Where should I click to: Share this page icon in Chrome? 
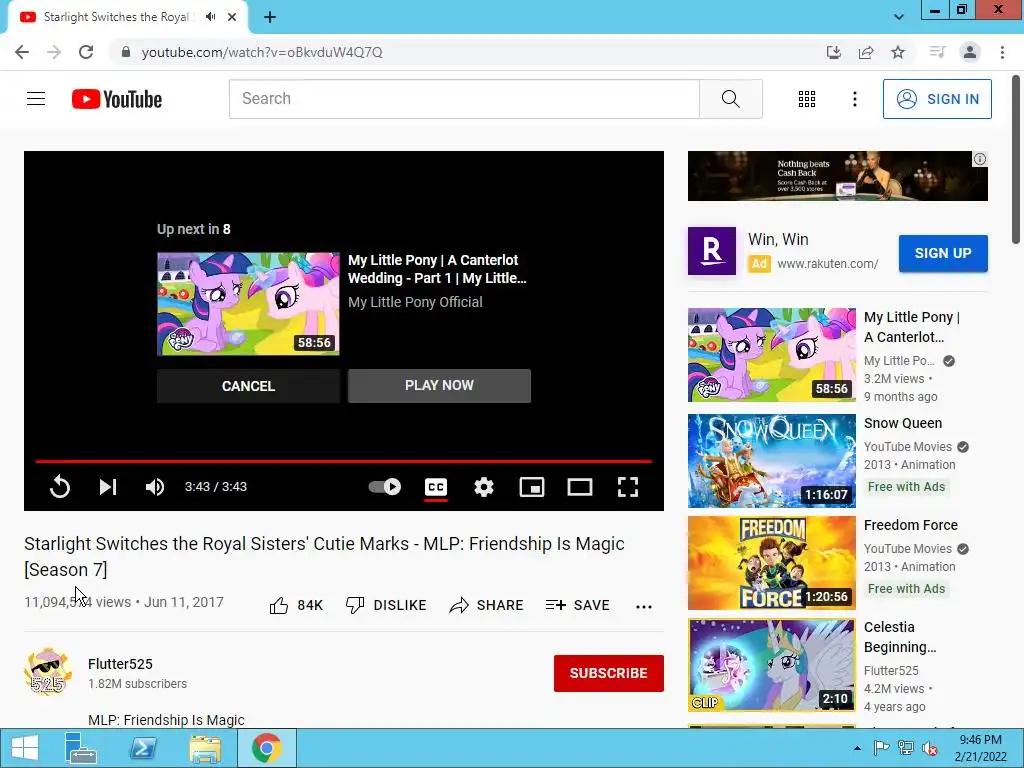[866, 52]
